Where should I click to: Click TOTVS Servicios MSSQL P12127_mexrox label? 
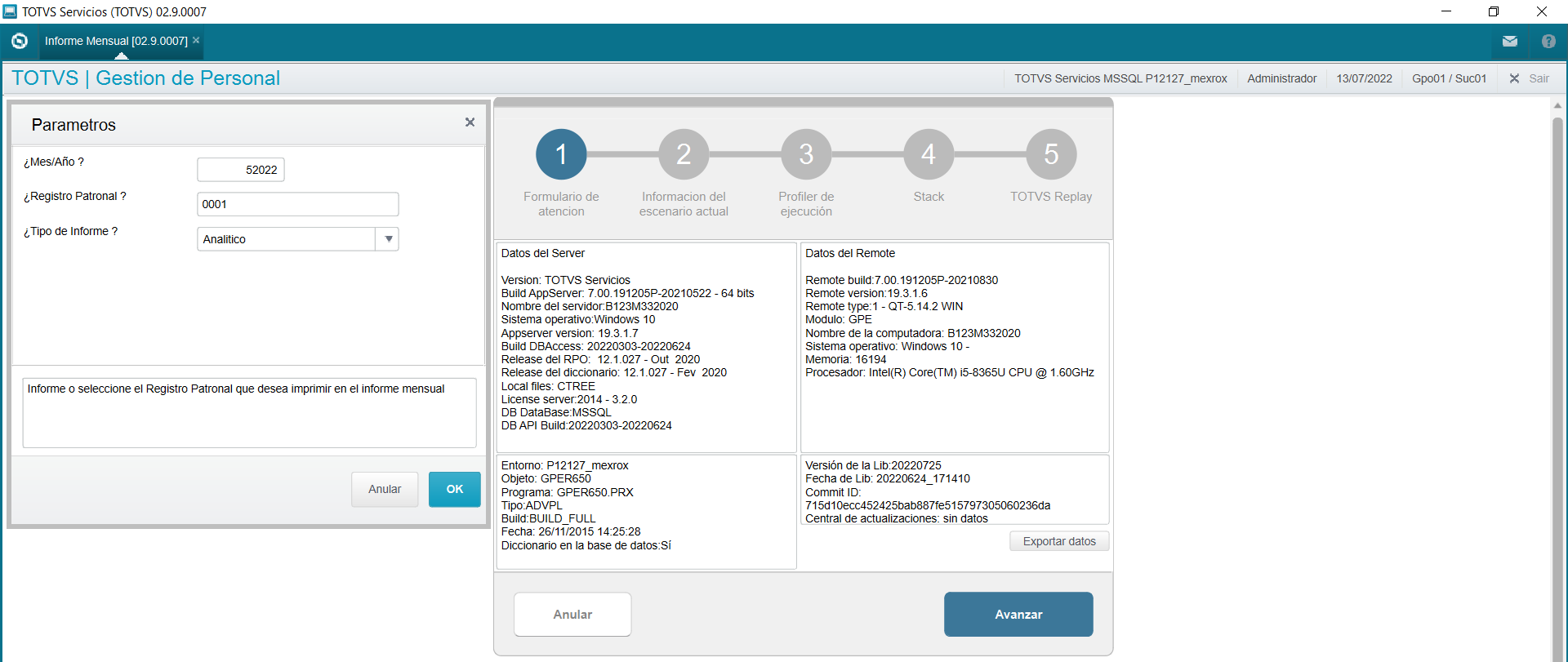click(1120, 78)
